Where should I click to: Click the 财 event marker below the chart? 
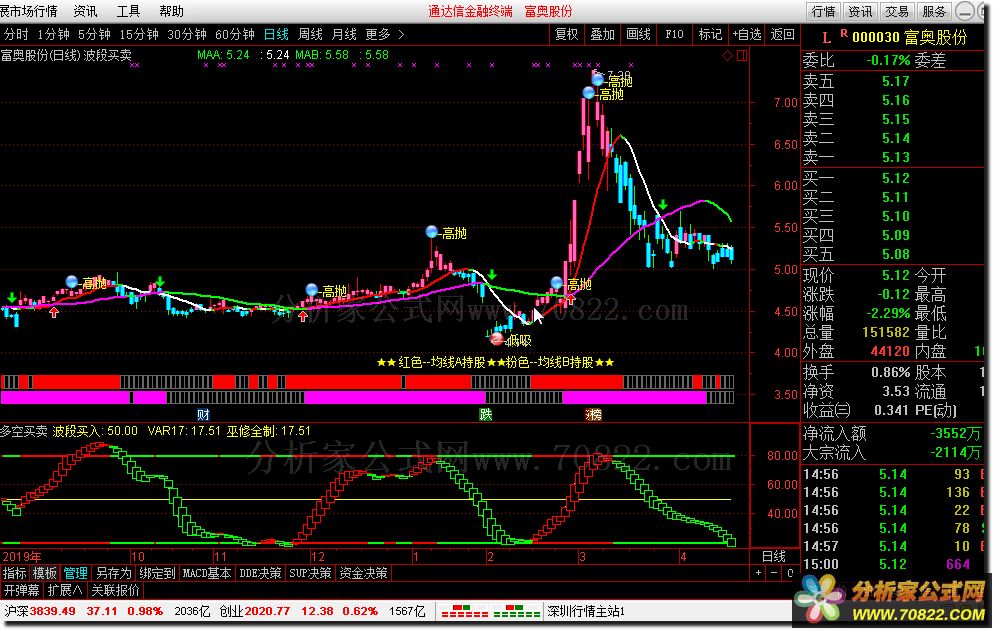coord(203,415)
